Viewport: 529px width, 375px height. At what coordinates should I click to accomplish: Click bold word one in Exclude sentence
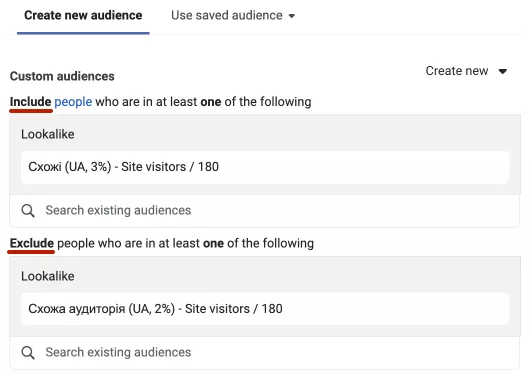[x=213, y=243]
